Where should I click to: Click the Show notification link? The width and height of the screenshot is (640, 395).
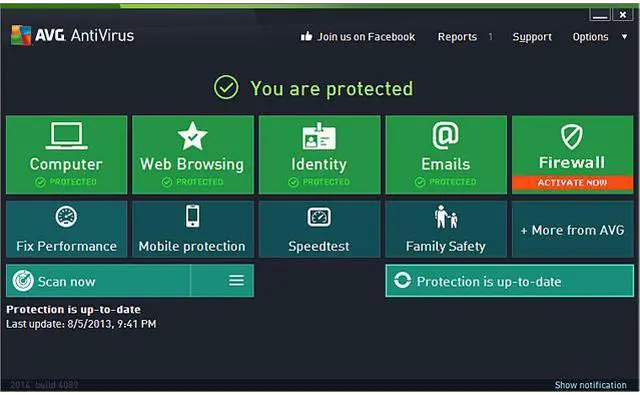click(x=590, y=385)
